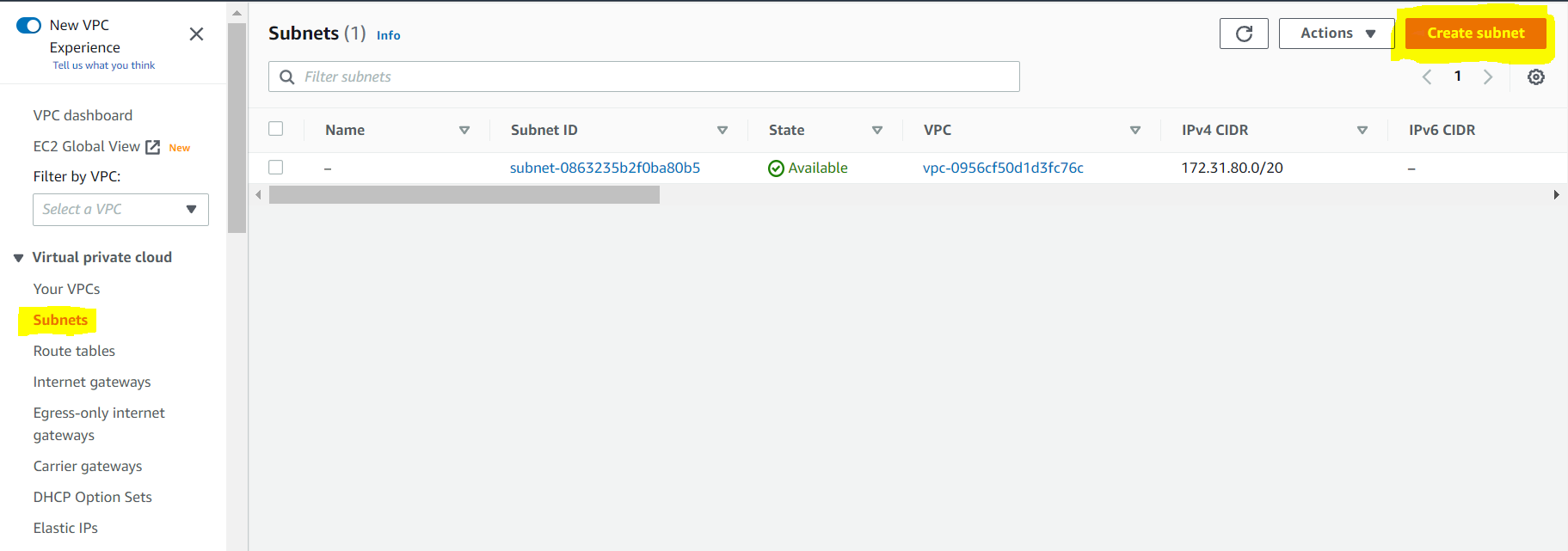Open the State column filter control
The height and width of the screenshot is (551, 1568).
(877, 130)
